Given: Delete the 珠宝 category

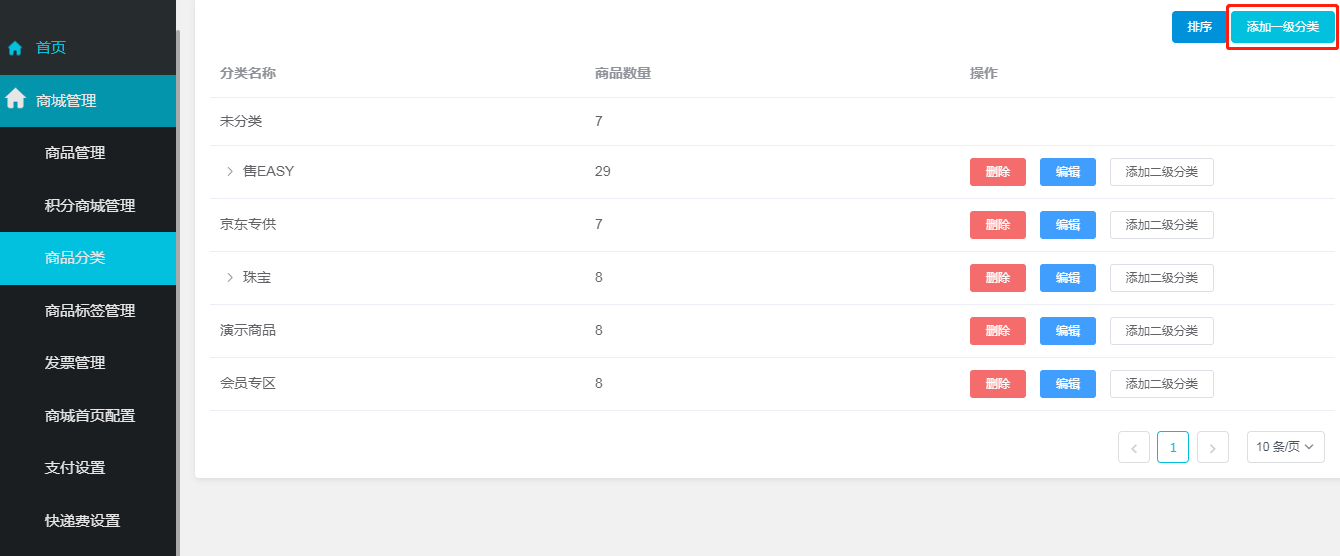Looking at the screenshot, I should point(997,278).
